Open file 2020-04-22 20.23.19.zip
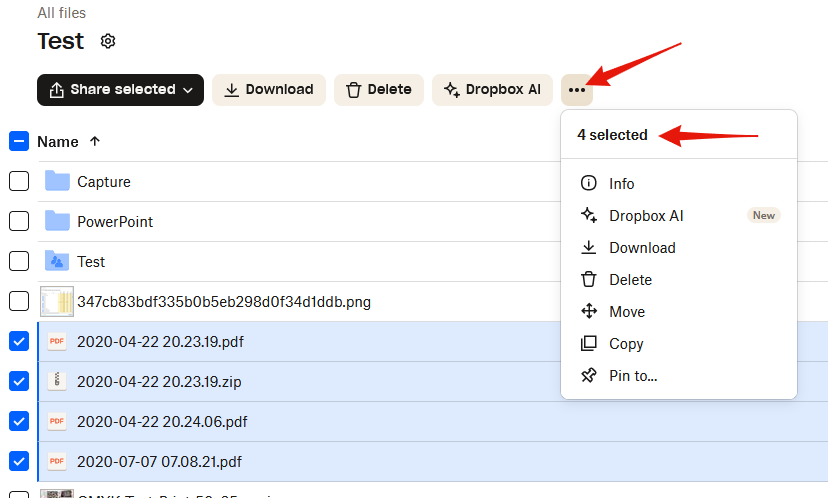 [159, 382]
